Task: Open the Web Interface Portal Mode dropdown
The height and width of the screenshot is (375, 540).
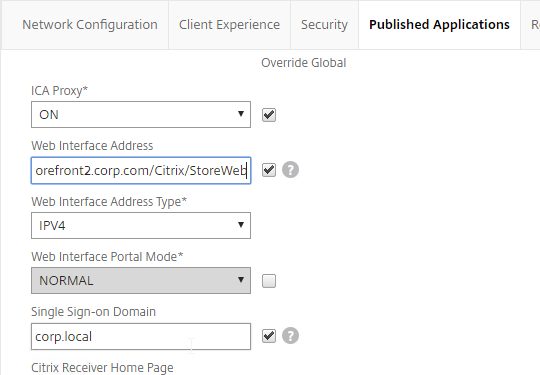Action: click(x=141, y=281)
